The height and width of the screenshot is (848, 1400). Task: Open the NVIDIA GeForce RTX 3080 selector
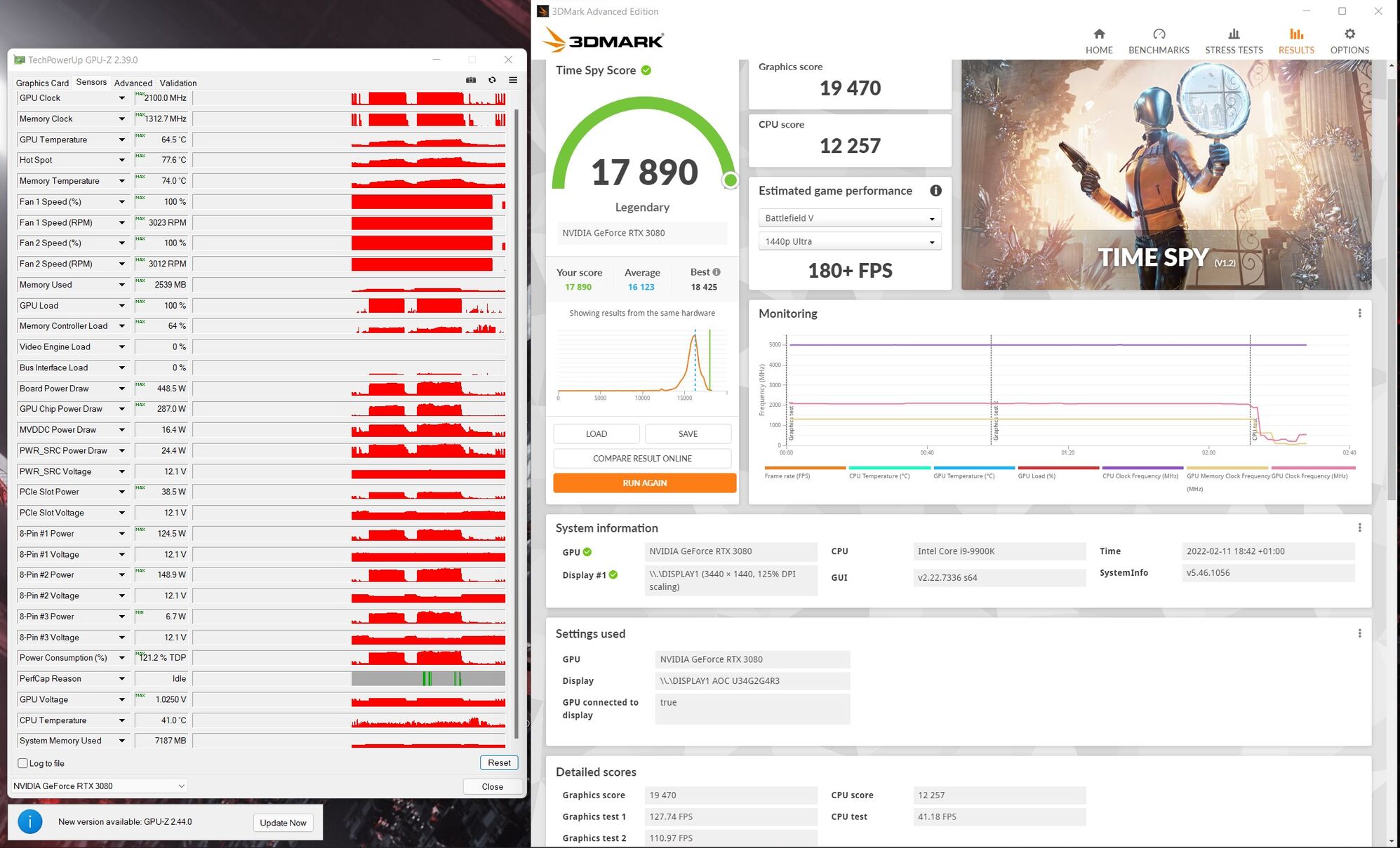[x=99, y=786]
